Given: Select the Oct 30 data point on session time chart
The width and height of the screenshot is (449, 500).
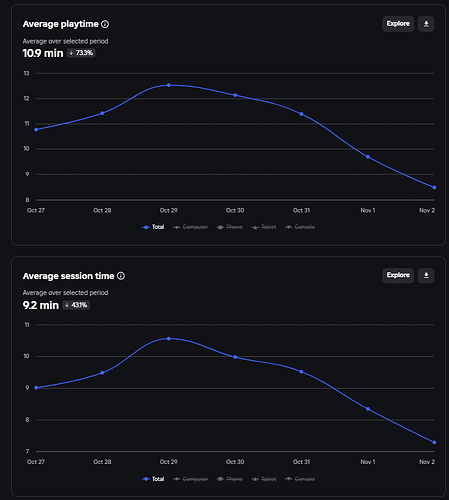Looking at the screenshot, I should (235, 357).
